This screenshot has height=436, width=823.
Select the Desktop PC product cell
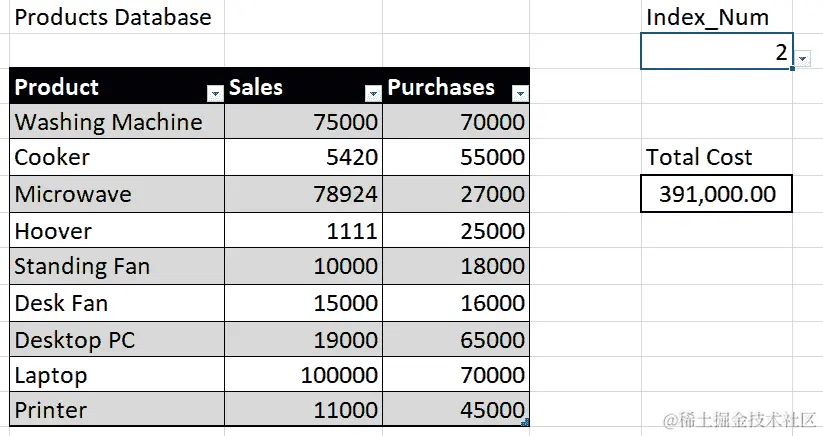pos(117,339)
